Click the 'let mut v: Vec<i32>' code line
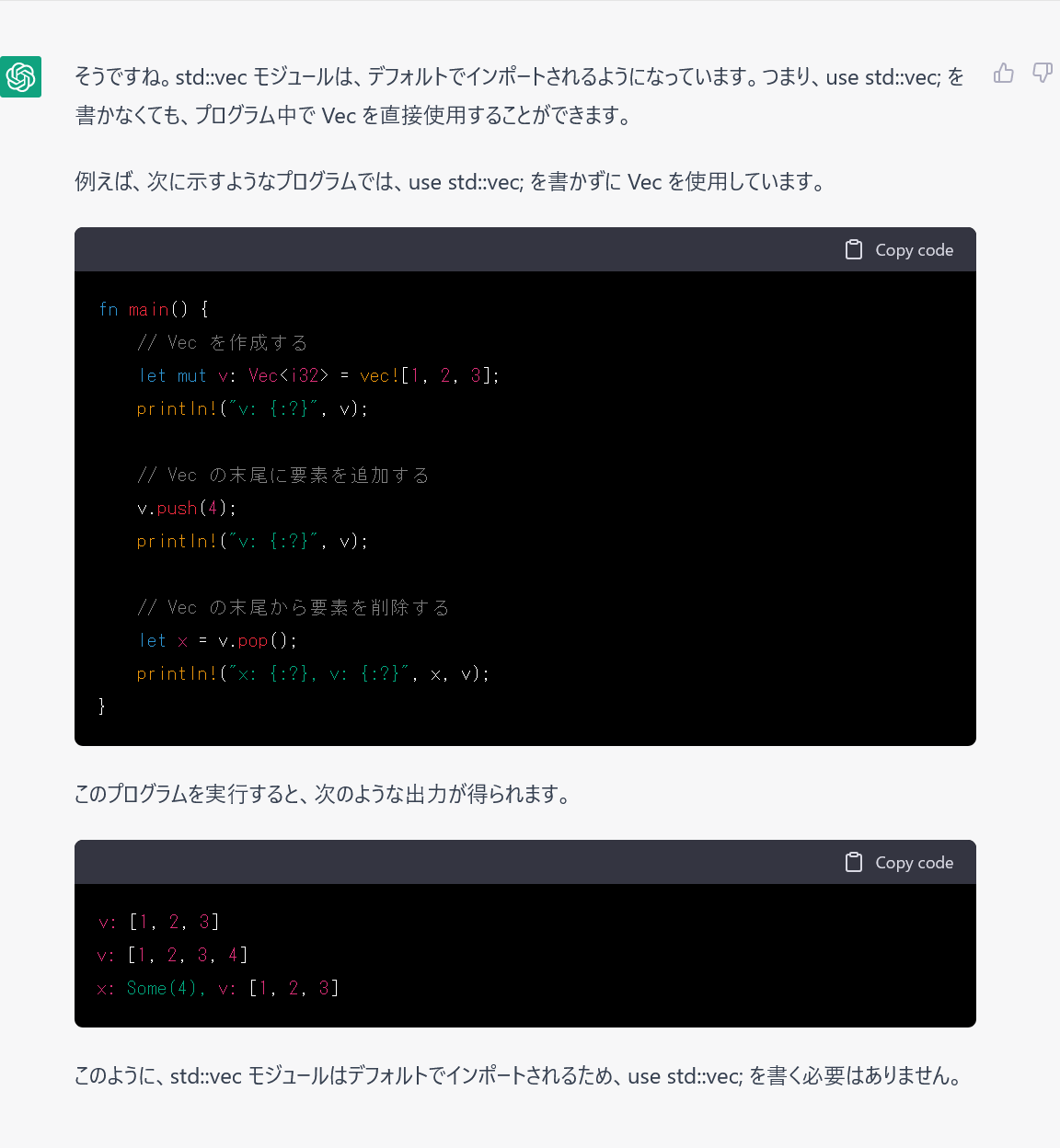This screenshot has height=1148, width=1060. [318, 375]
